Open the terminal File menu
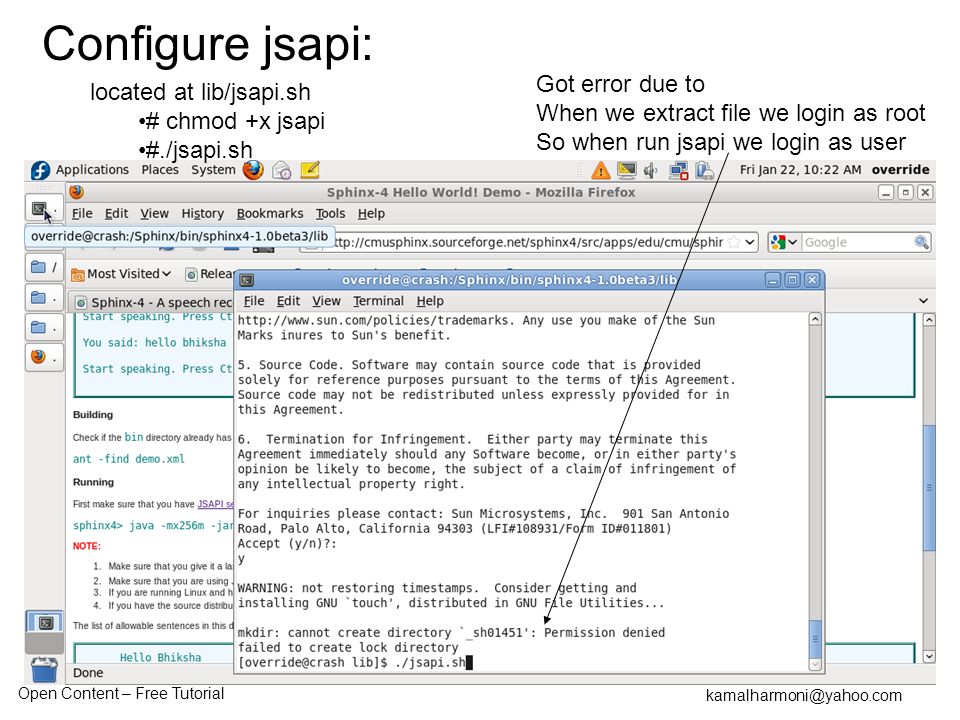The width and height of the screenshot is (960, 720). (254, 301)
